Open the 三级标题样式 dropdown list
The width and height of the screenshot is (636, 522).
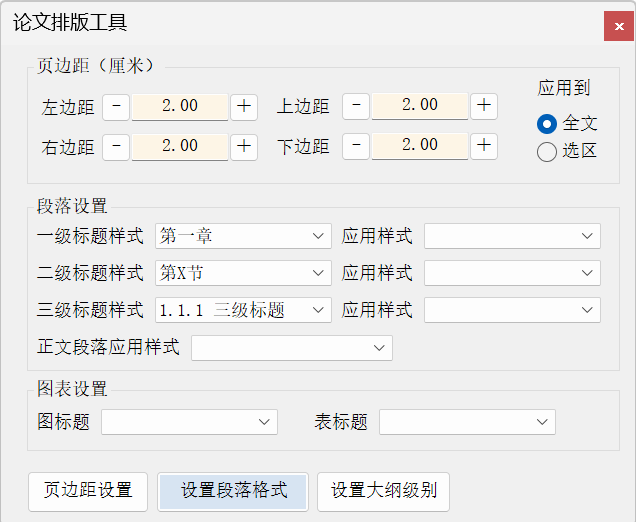click(243, 310)
